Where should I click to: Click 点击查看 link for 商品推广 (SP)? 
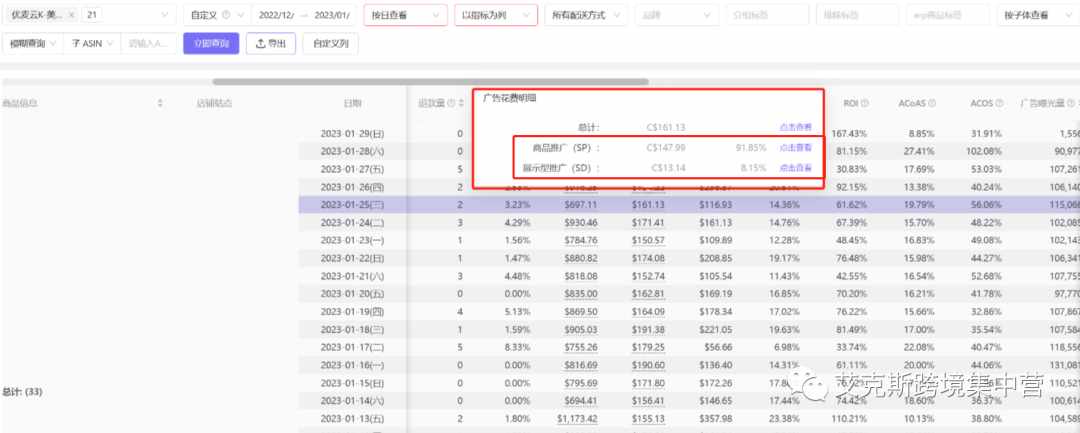796,147
